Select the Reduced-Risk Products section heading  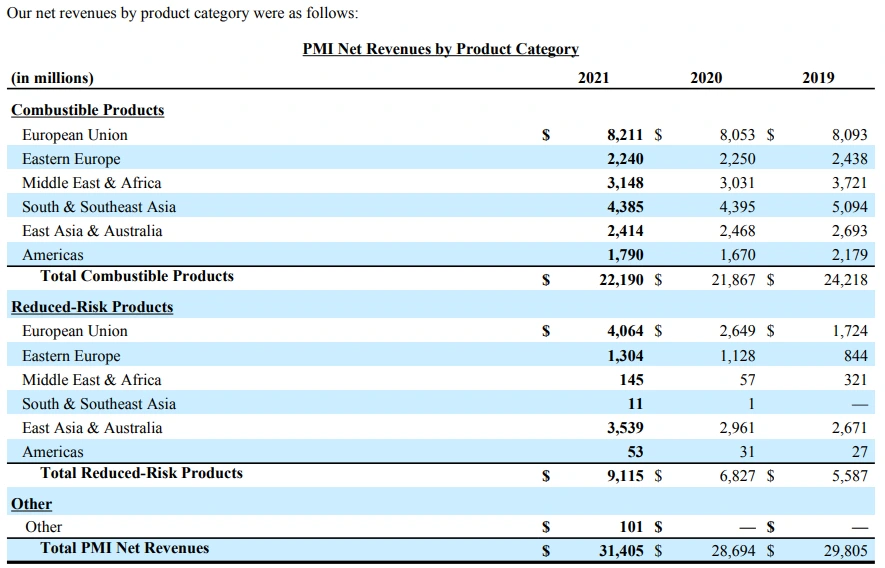click(92, 307)
